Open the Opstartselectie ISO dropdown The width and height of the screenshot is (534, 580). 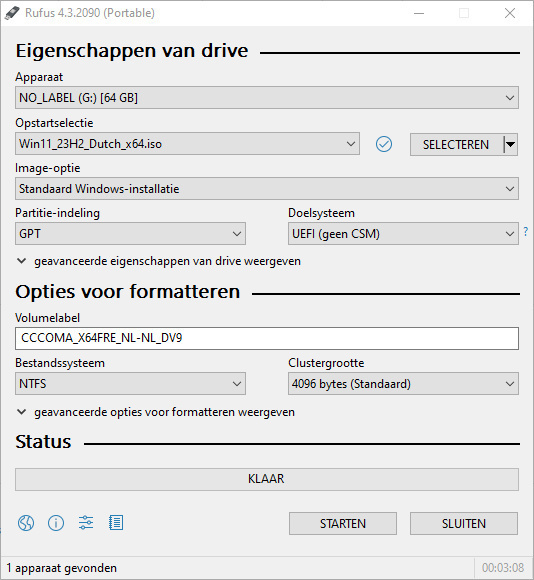tap(187, 144)
